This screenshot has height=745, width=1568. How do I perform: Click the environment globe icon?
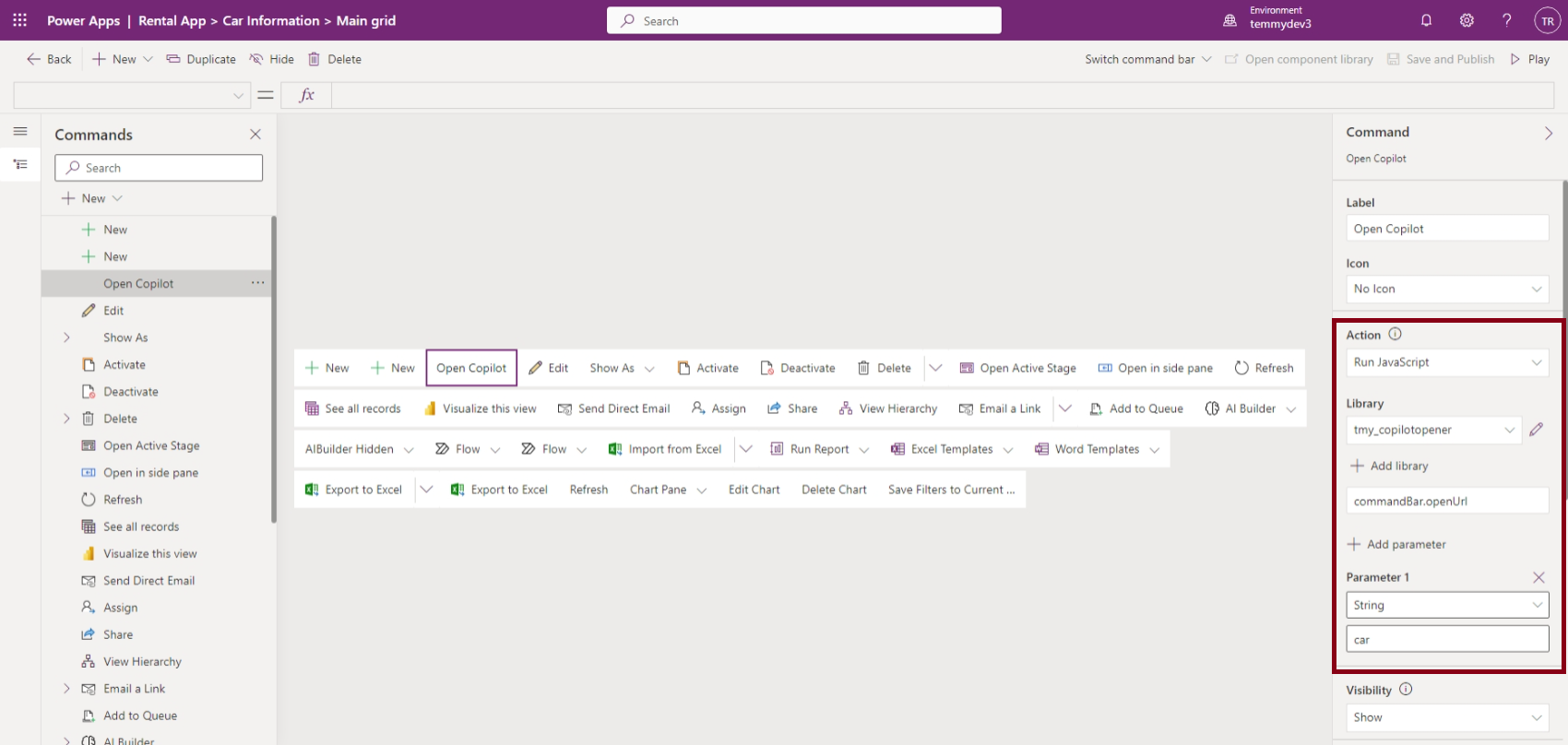tap(1229, 20)
